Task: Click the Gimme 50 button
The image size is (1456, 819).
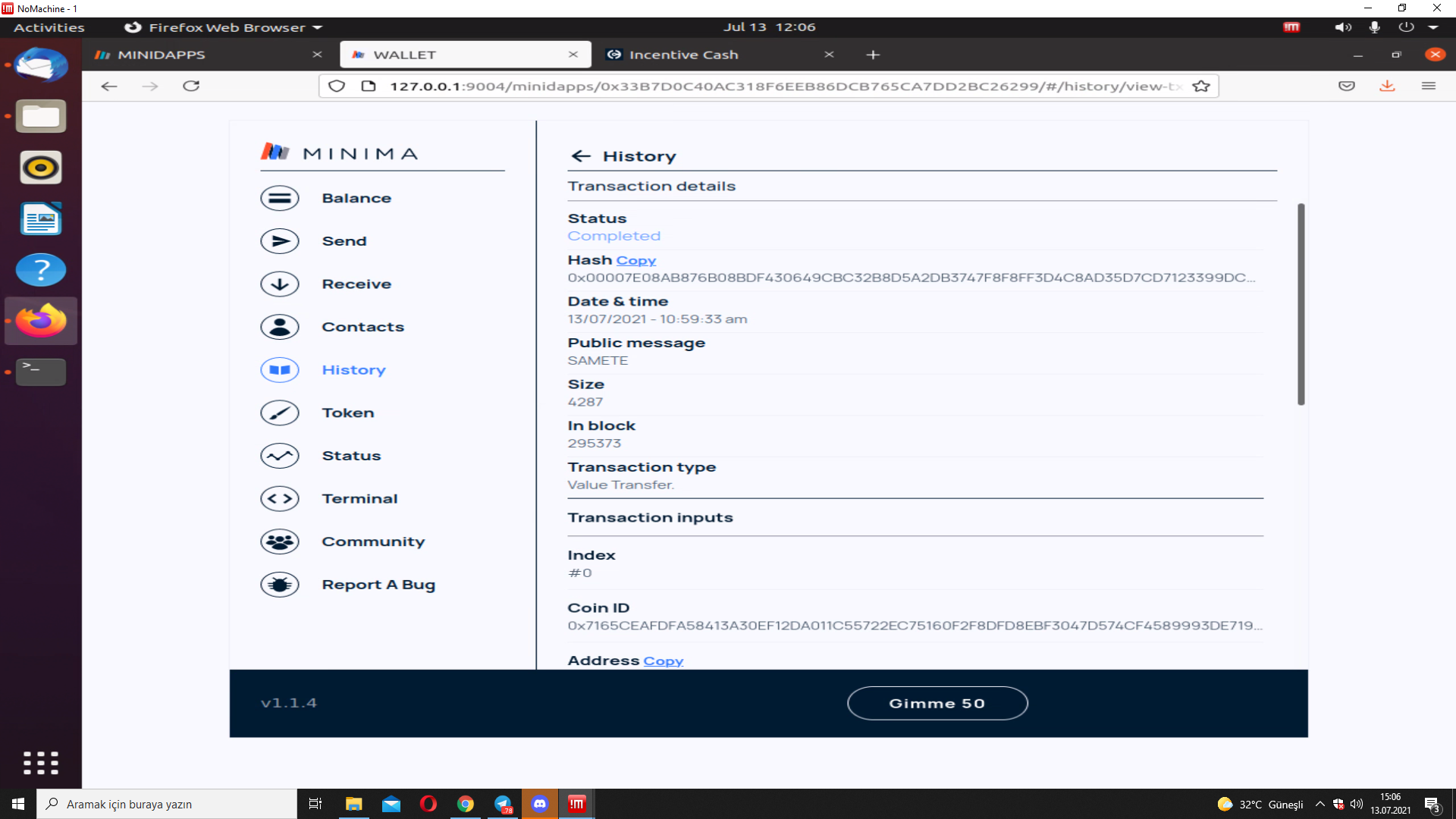Action: tap(937, 703)
